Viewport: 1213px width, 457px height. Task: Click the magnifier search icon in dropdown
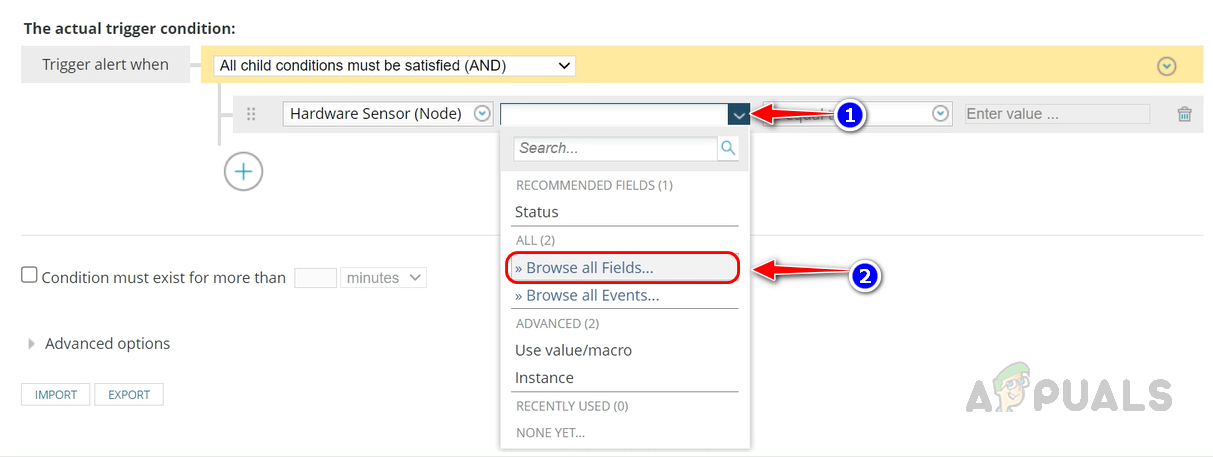tap(728, 148)
